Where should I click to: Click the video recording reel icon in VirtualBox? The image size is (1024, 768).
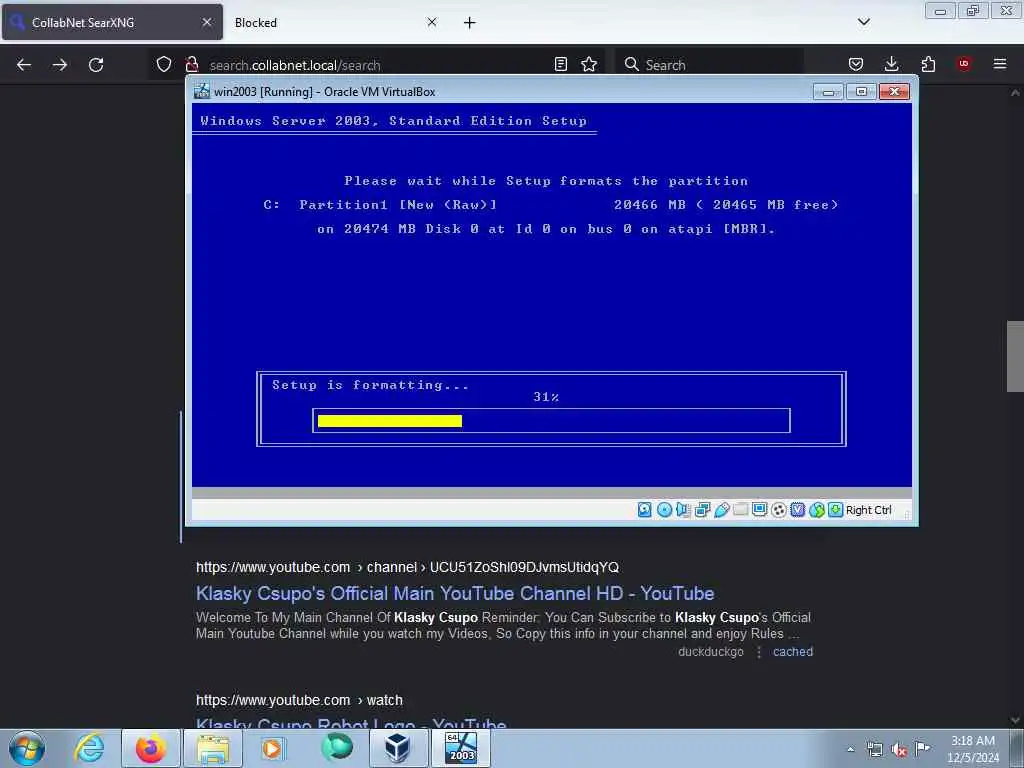click(778, 510)
